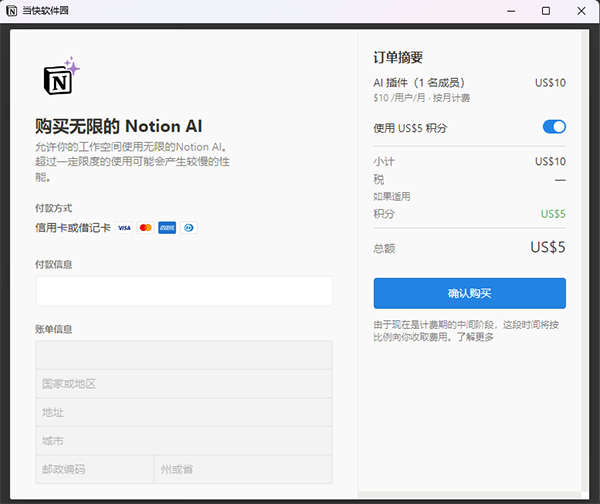The width and height of the screenshot is (600, 504).
Task: Toggle off the 使用 US$5 积分 switch
Action: click(x=554, y=127)
